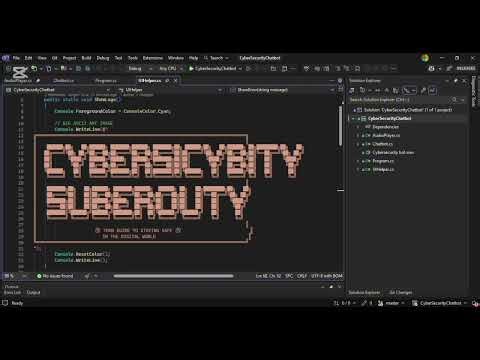Click the editor horizontal scrollbar
Screen dimensions: 480x360
[x=173, y=276]
